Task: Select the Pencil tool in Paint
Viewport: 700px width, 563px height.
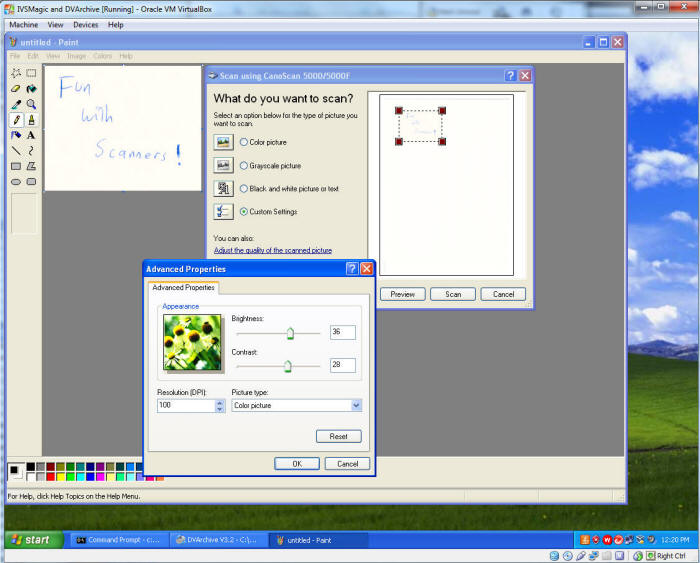Action: point(16,120)
